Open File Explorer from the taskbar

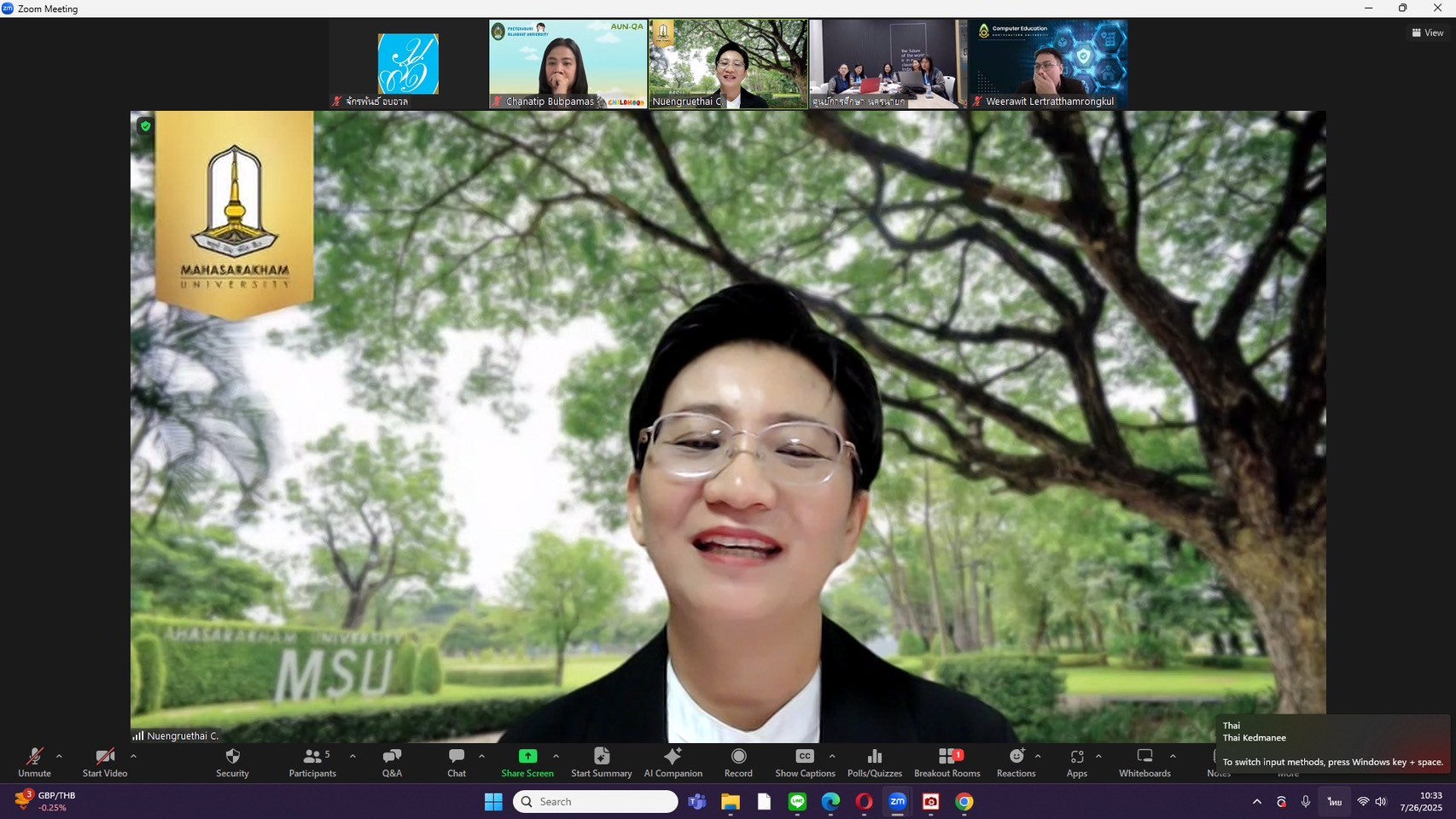(x=730, y=802)
